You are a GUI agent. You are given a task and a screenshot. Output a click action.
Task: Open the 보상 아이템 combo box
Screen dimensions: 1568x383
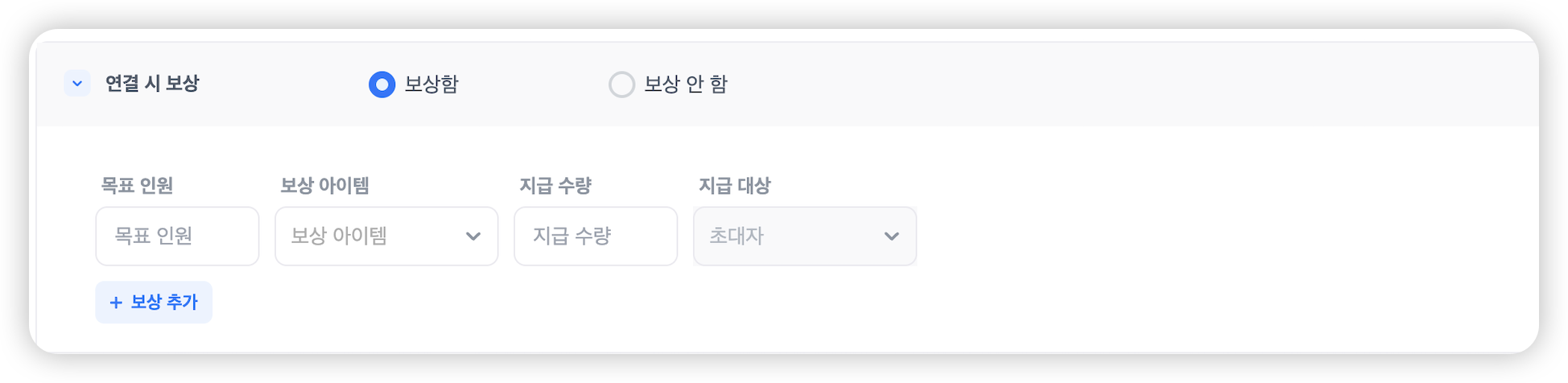(x=370, y=237)
